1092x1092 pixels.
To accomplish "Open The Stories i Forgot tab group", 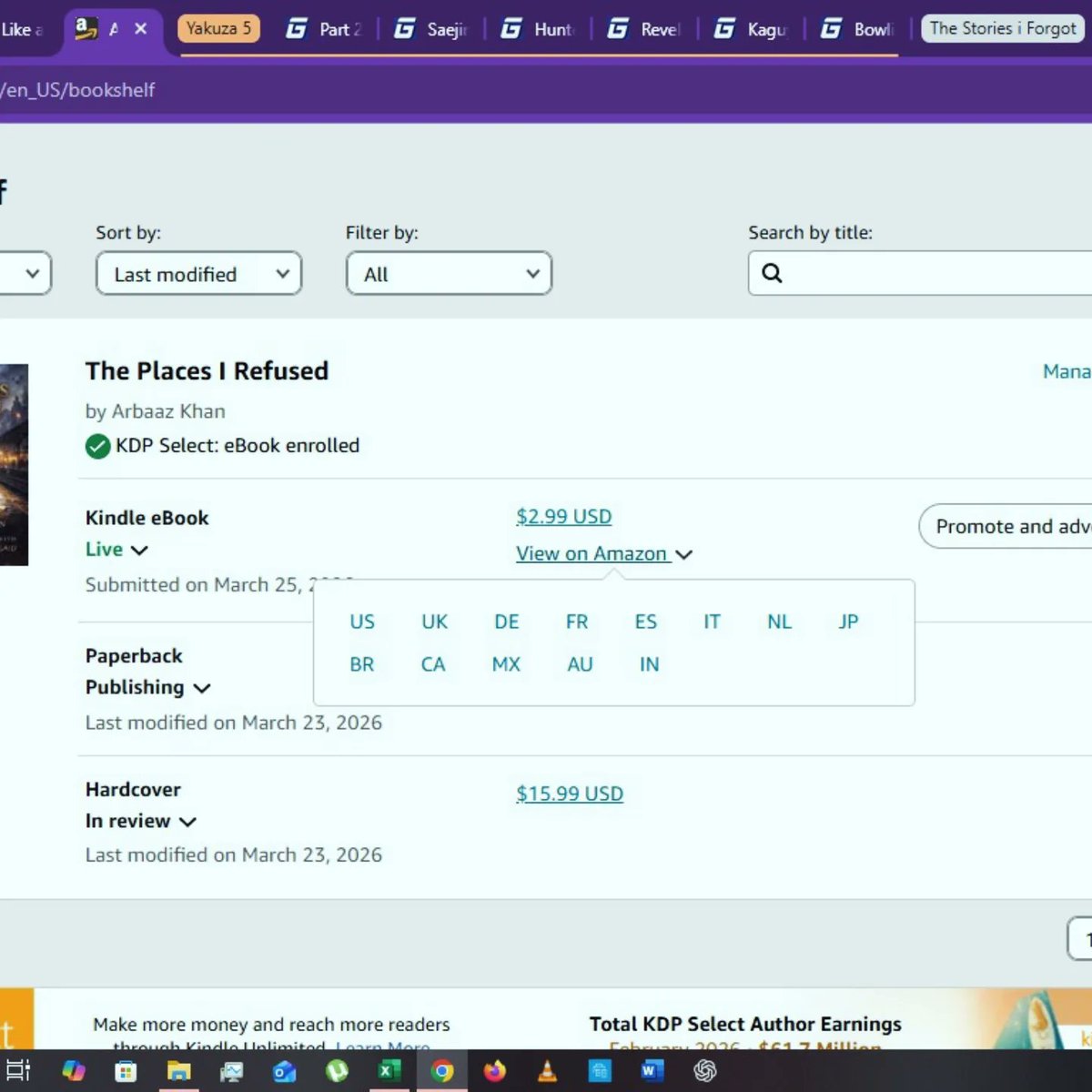I will click(1003, 28).
